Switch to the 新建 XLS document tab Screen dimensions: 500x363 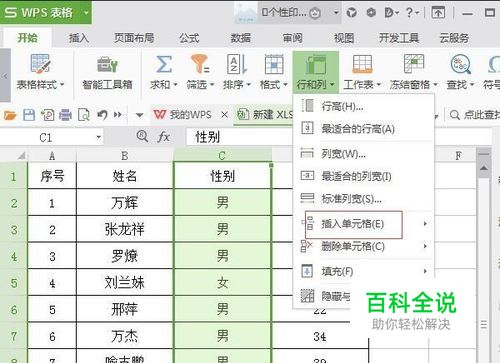coord(263,115)
